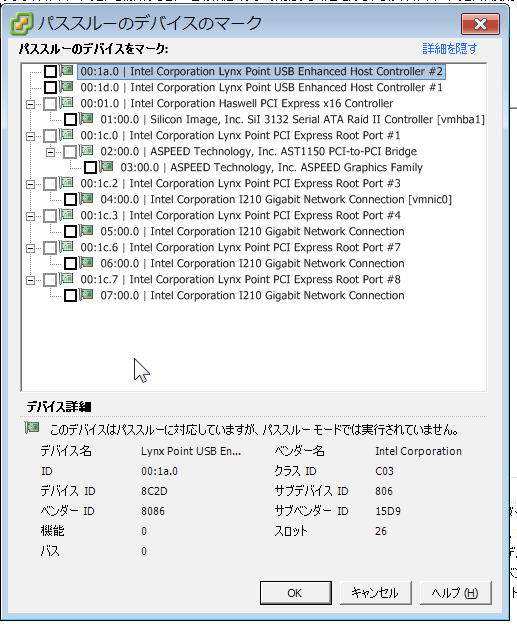
Task: Collapse the 00:1c.3 Root Port #4 node
Action: tap(30, 216)
